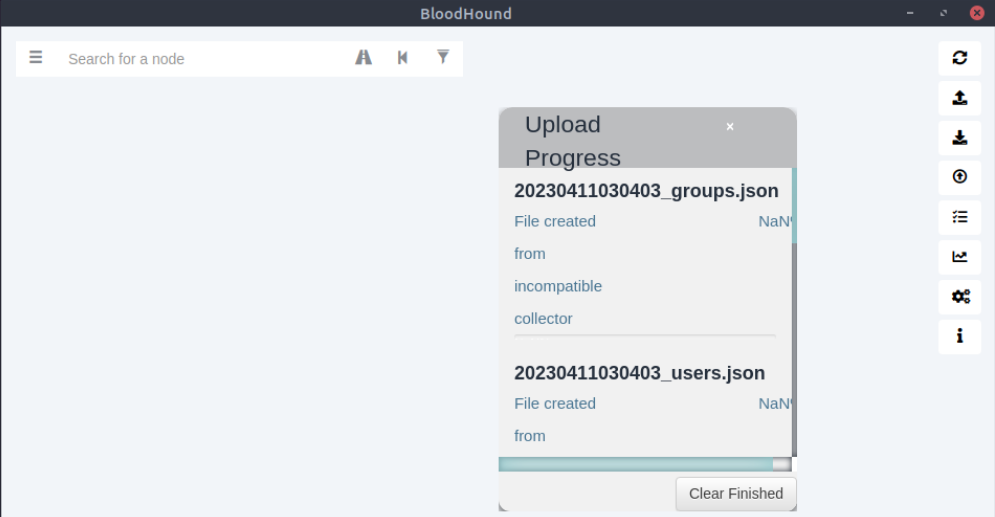Open the About info icon
Screen dimensions: 995x517
(x=959, y=336)
